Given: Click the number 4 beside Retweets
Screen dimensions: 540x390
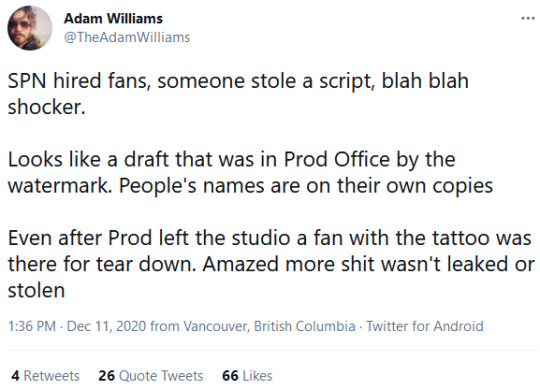Looking at the screenshot, I should coord(15,376).
